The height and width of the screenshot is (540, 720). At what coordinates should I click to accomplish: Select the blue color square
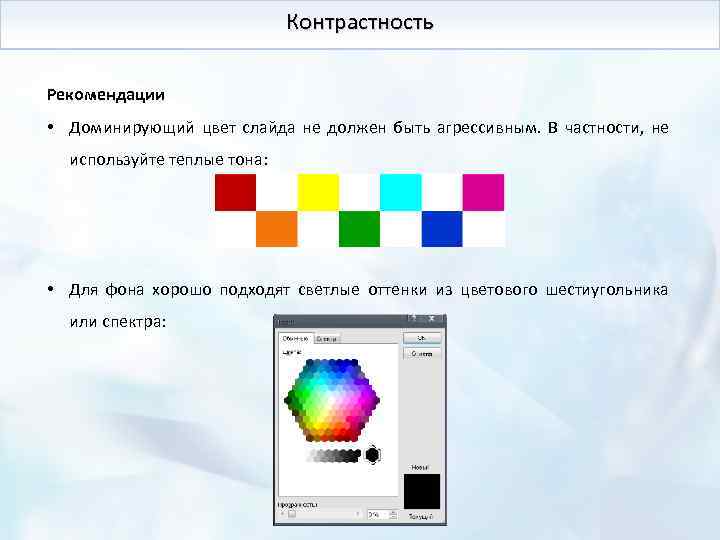coord(442,229)
